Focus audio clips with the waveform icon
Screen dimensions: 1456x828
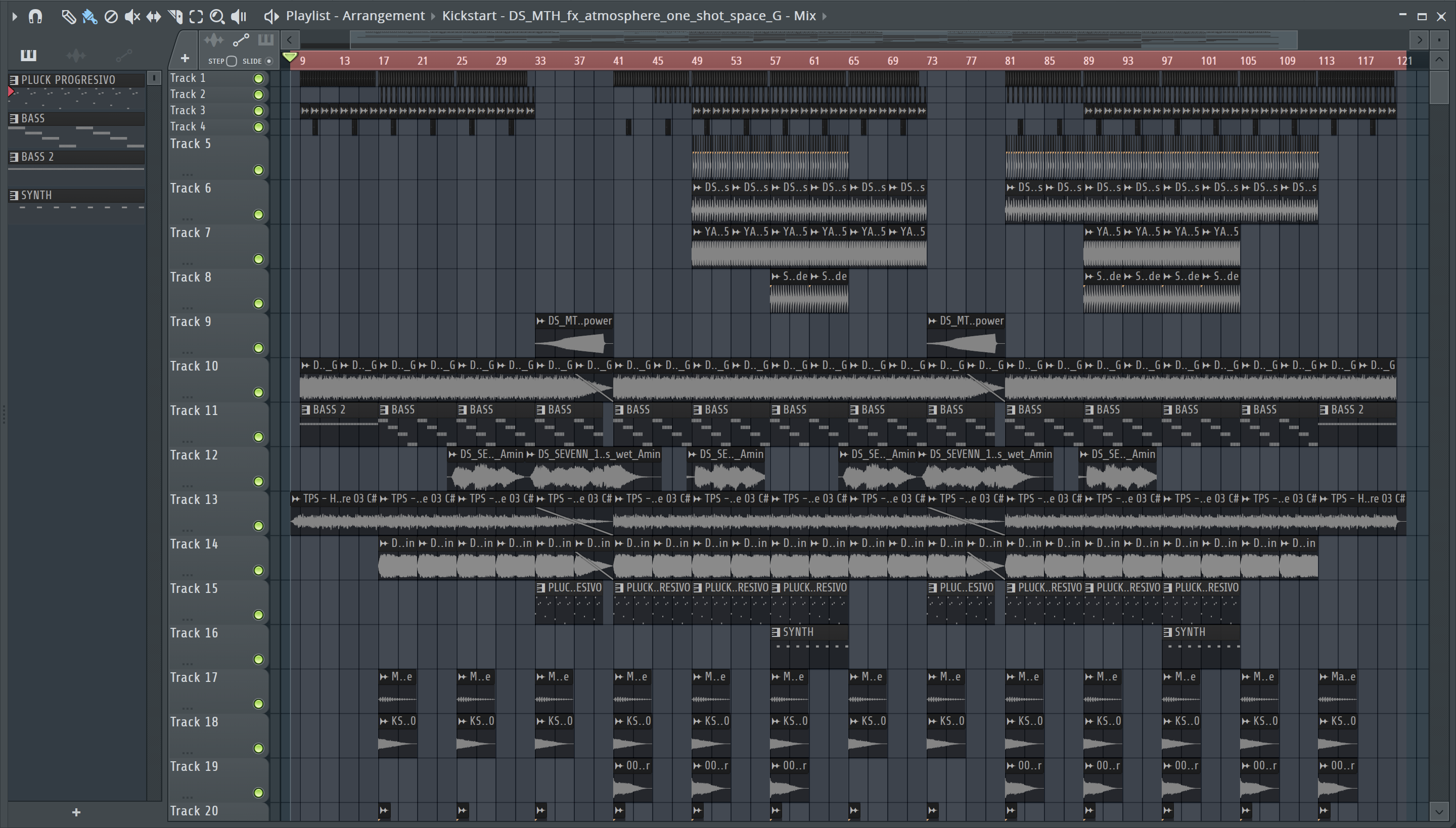pyautogui.click(x=214, y=40)
